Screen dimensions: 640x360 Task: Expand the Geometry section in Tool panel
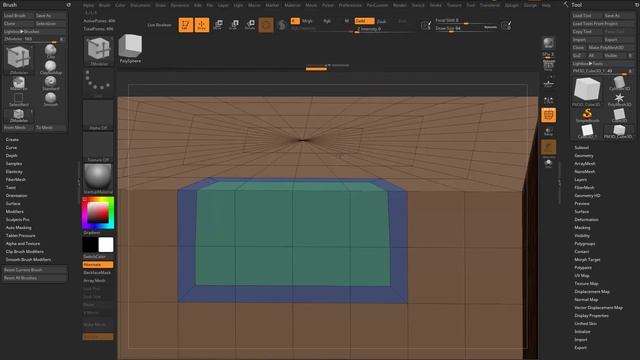pos(584,156)
